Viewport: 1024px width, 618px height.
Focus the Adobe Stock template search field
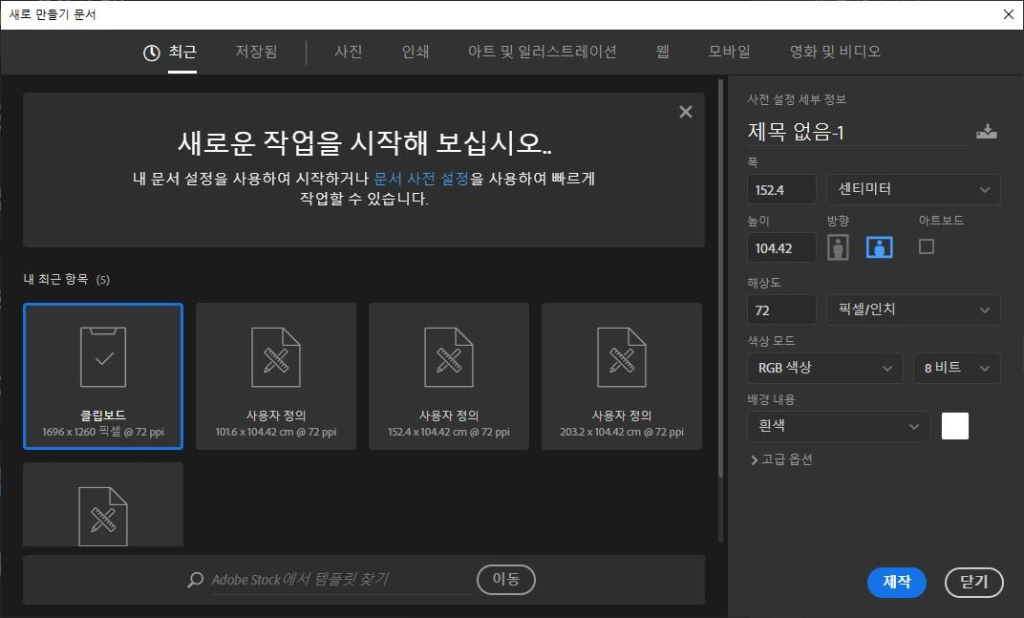pos(340,580)
